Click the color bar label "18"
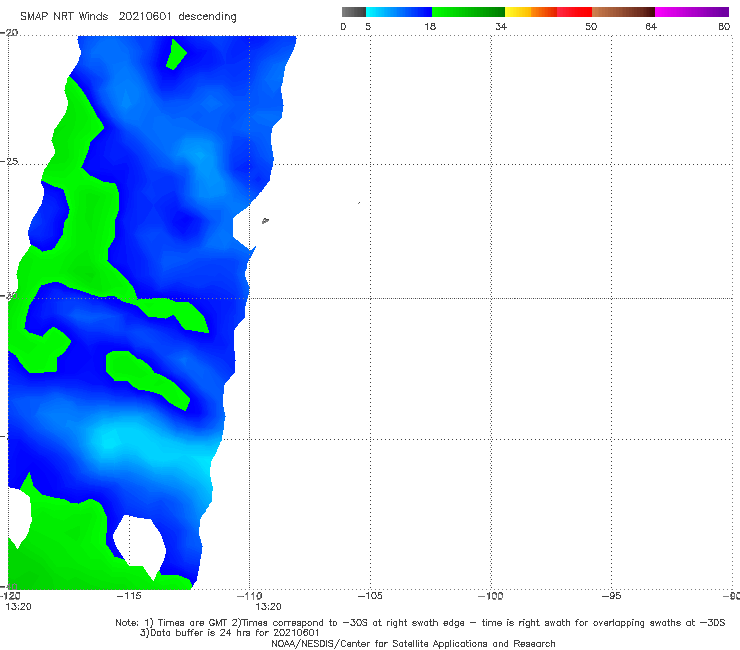This screenshot has height=650, width=740. [x=430, y=26]
